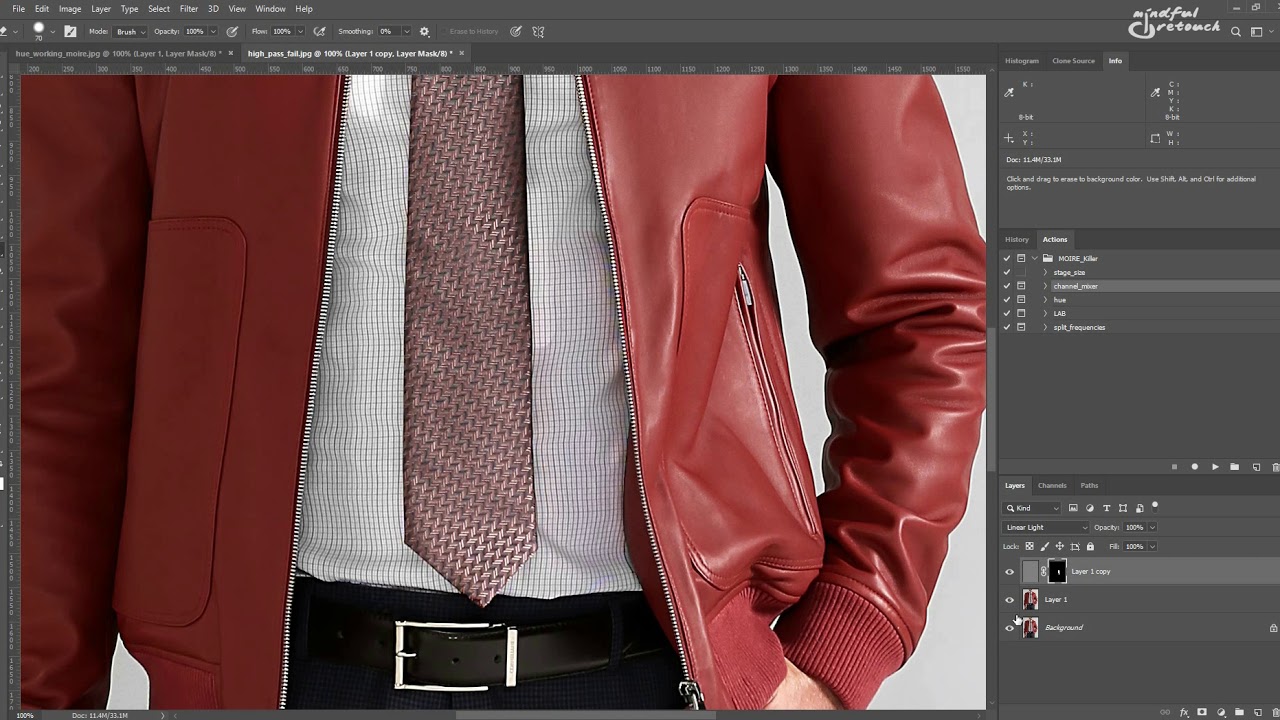Open the File menu
Image resolution: width=1280 pixels, height=720 pixels.
click(x=19, y=9)
